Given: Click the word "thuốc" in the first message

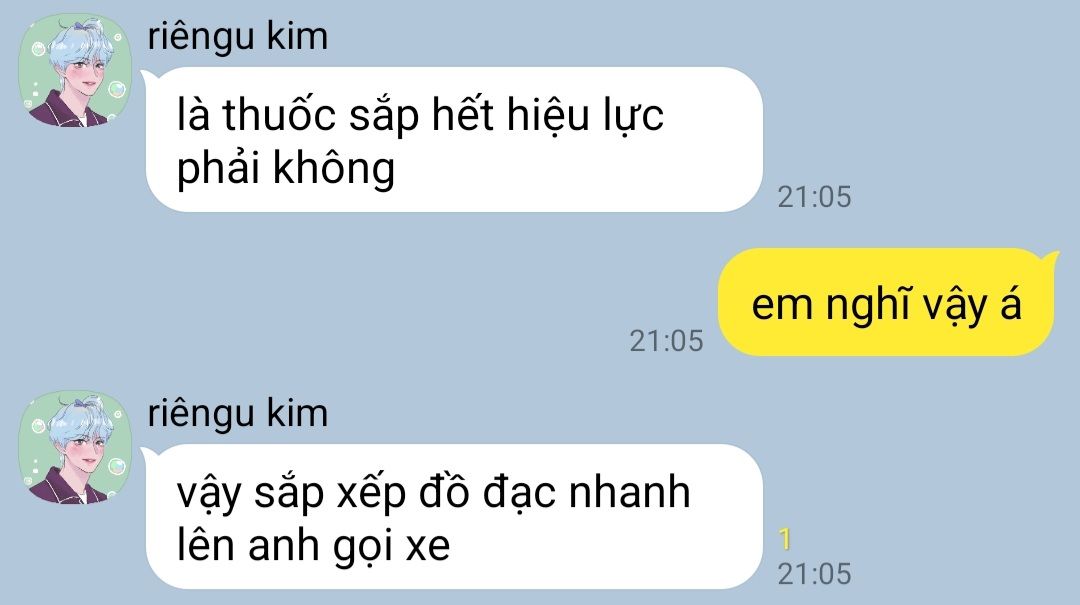Looking at the screenshot, I should 279,114.
